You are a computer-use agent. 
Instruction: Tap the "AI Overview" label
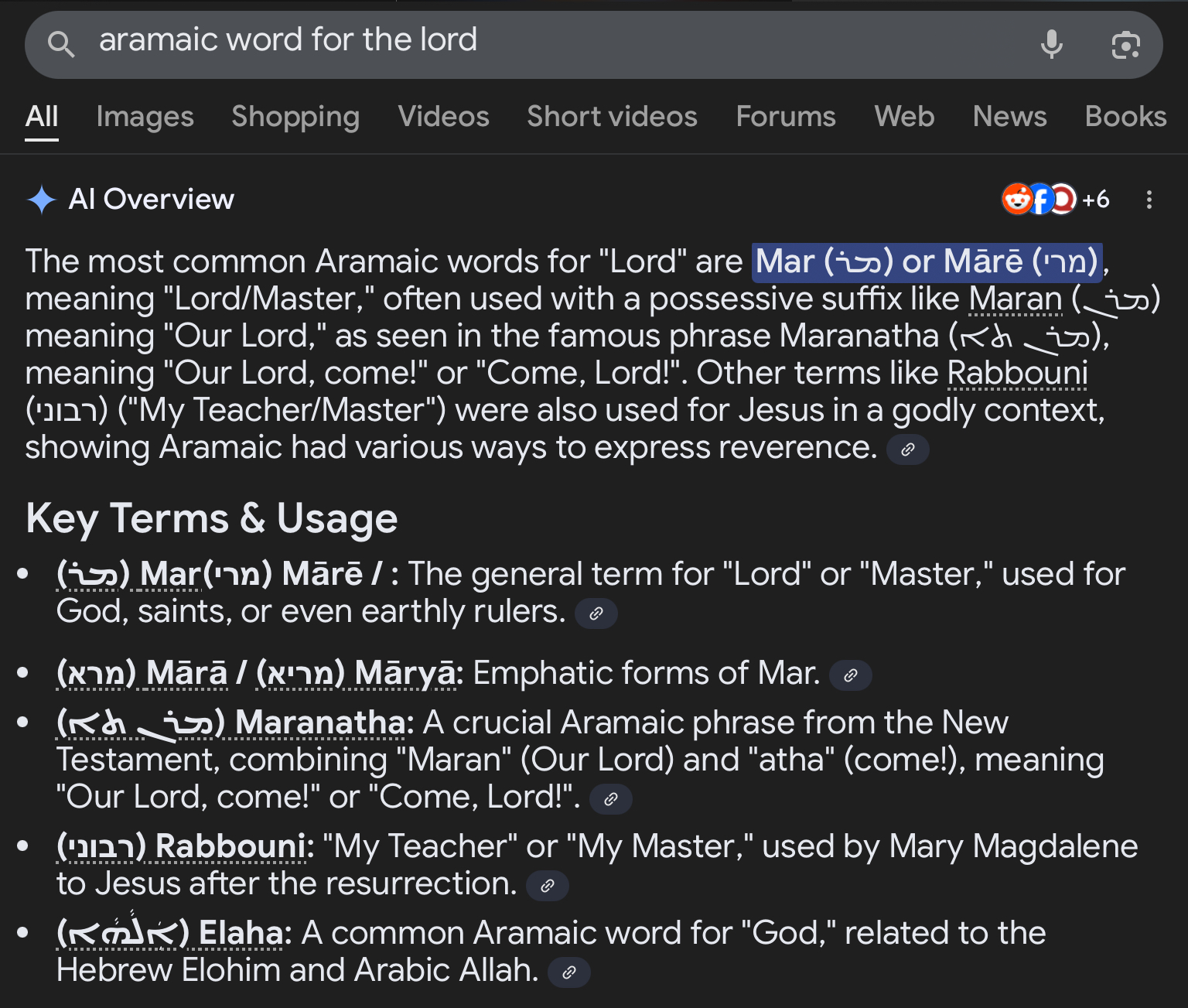coord(152,200)
